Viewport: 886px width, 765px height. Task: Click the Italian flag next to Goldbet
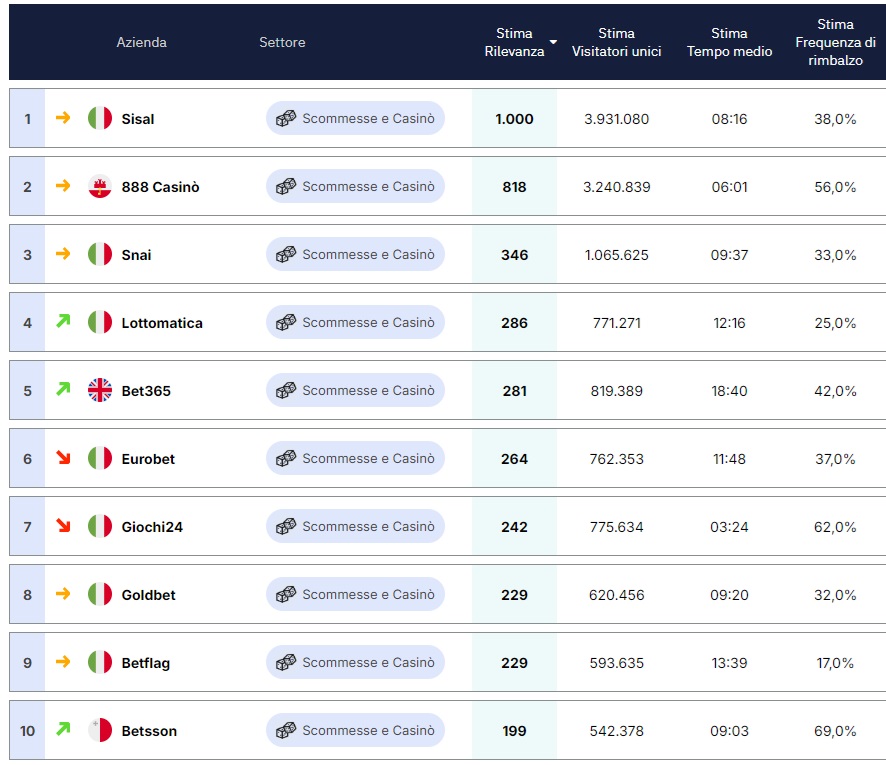100,594
